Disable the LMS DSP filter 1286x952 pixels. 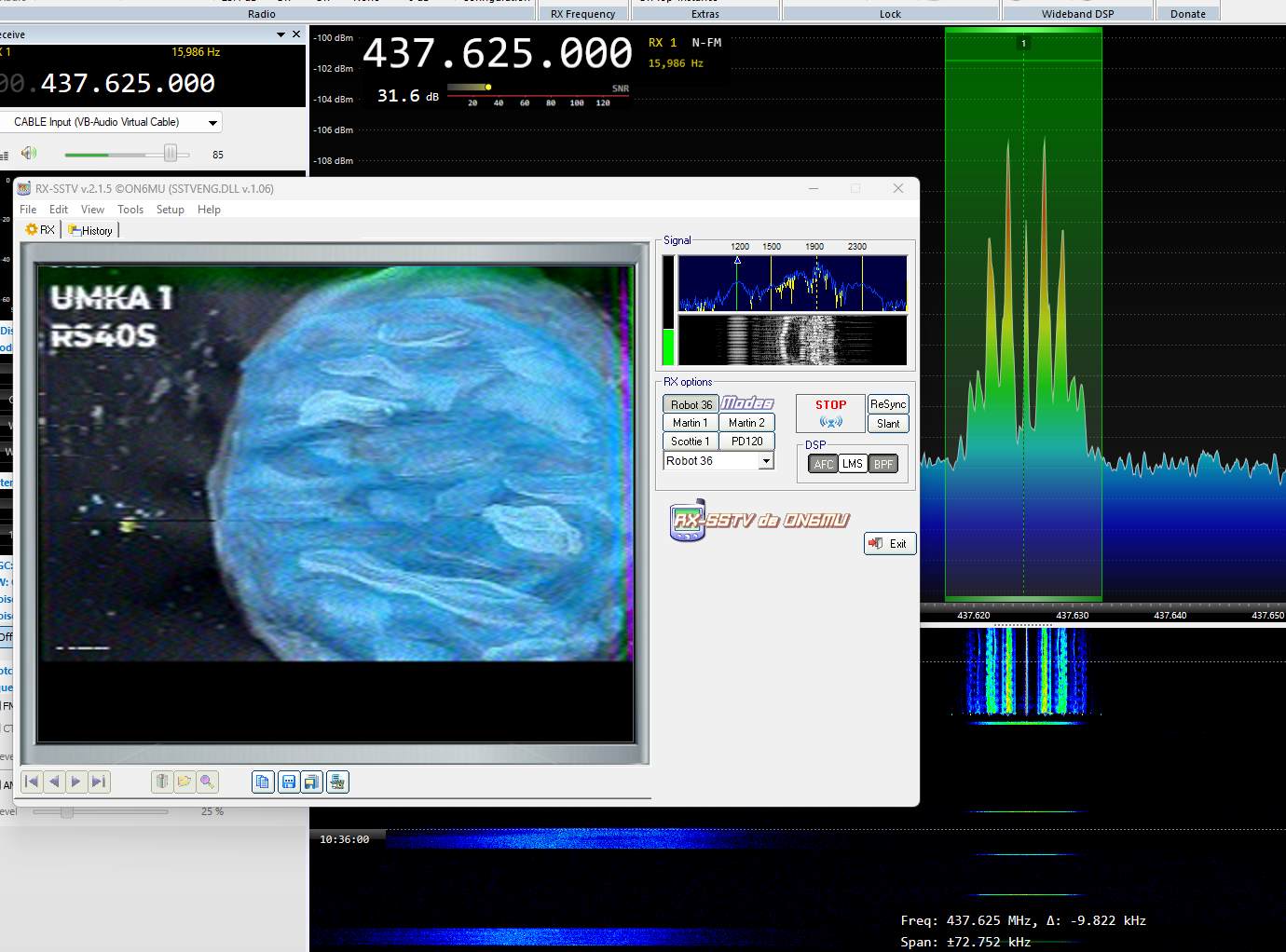point(853,463)
